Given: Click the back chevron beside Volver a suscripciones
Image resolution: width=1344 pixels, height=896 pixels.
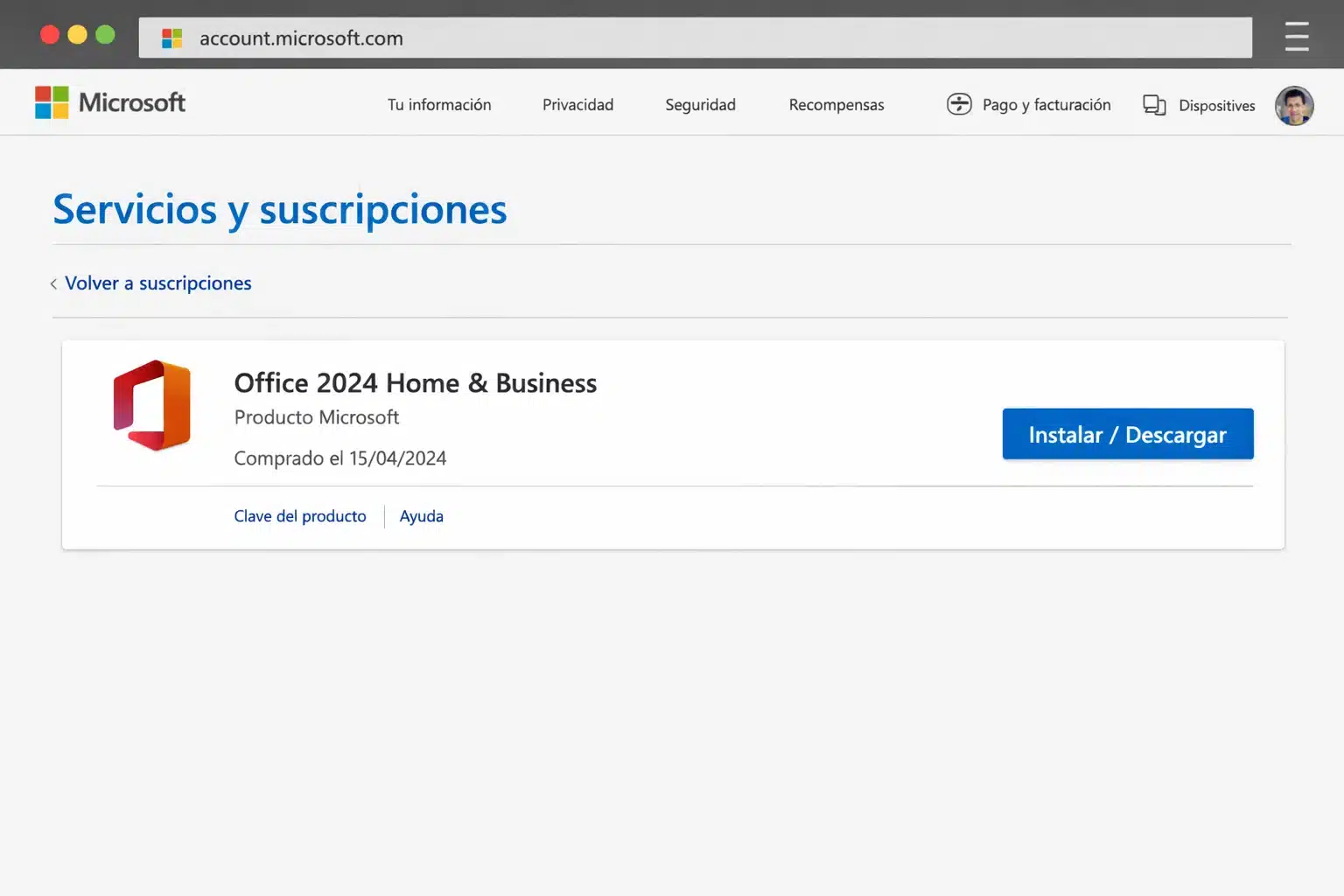Looking at the screenshot, I should 53,283.
